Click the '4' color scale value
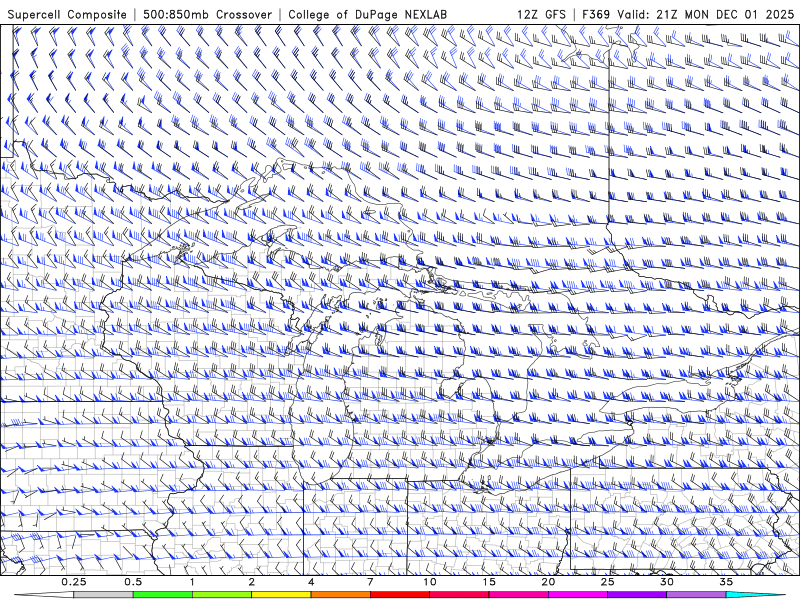The image size is (800, 600). coord(311,582)
